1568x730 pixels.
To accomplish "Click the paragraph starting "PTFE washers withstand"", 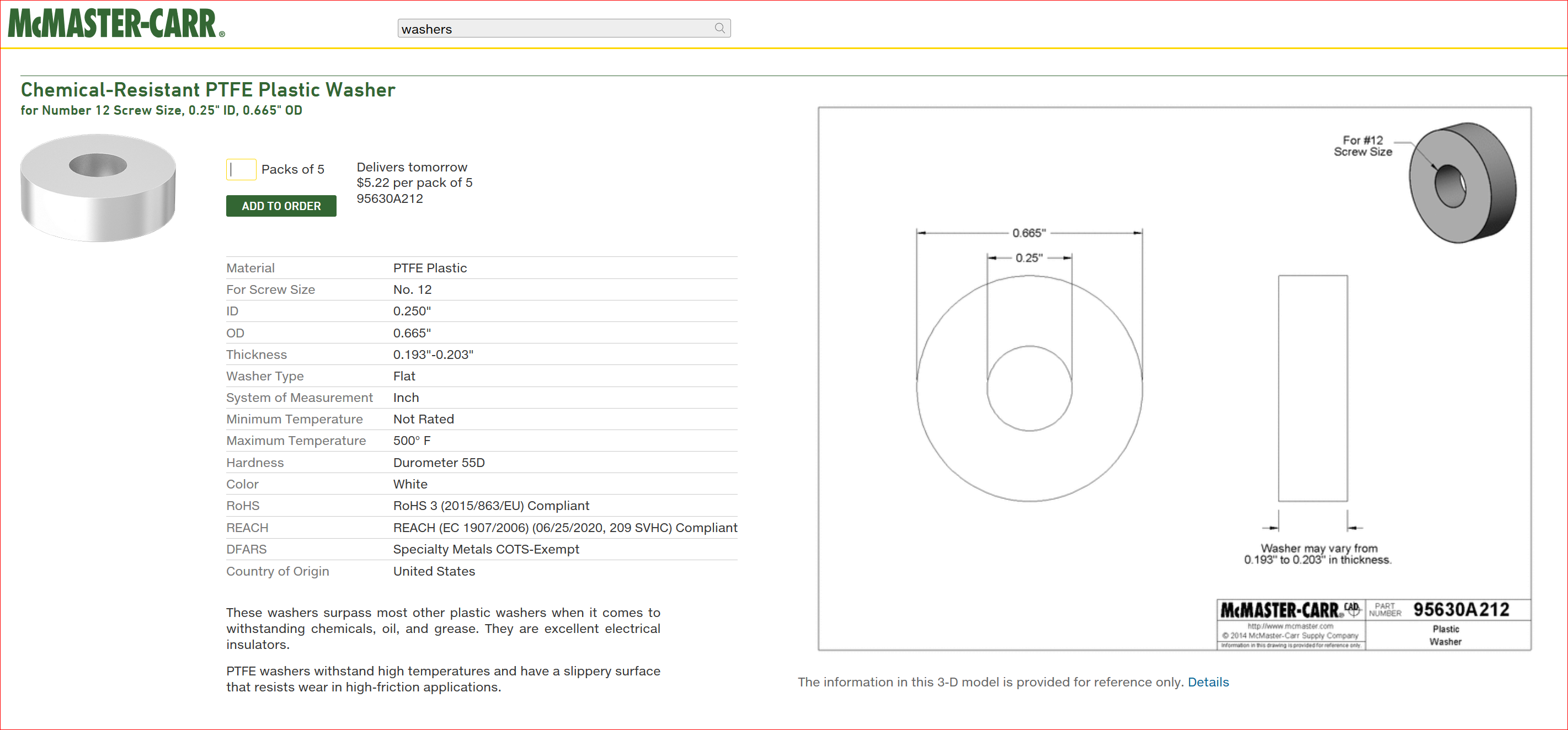I will (x=443, y=679).
